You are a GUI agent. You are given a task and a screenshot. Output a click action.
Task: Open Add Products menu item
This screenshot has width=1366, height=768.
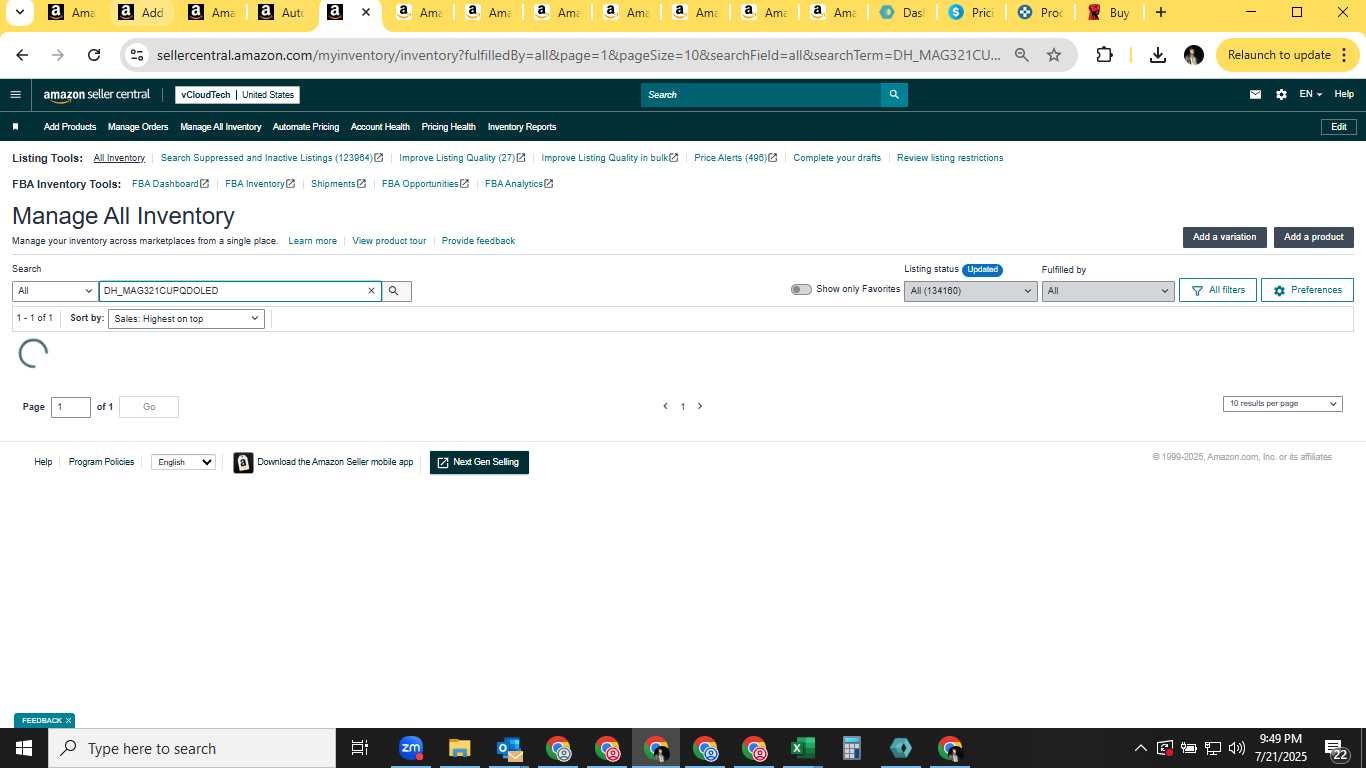(x=70, y=127)
